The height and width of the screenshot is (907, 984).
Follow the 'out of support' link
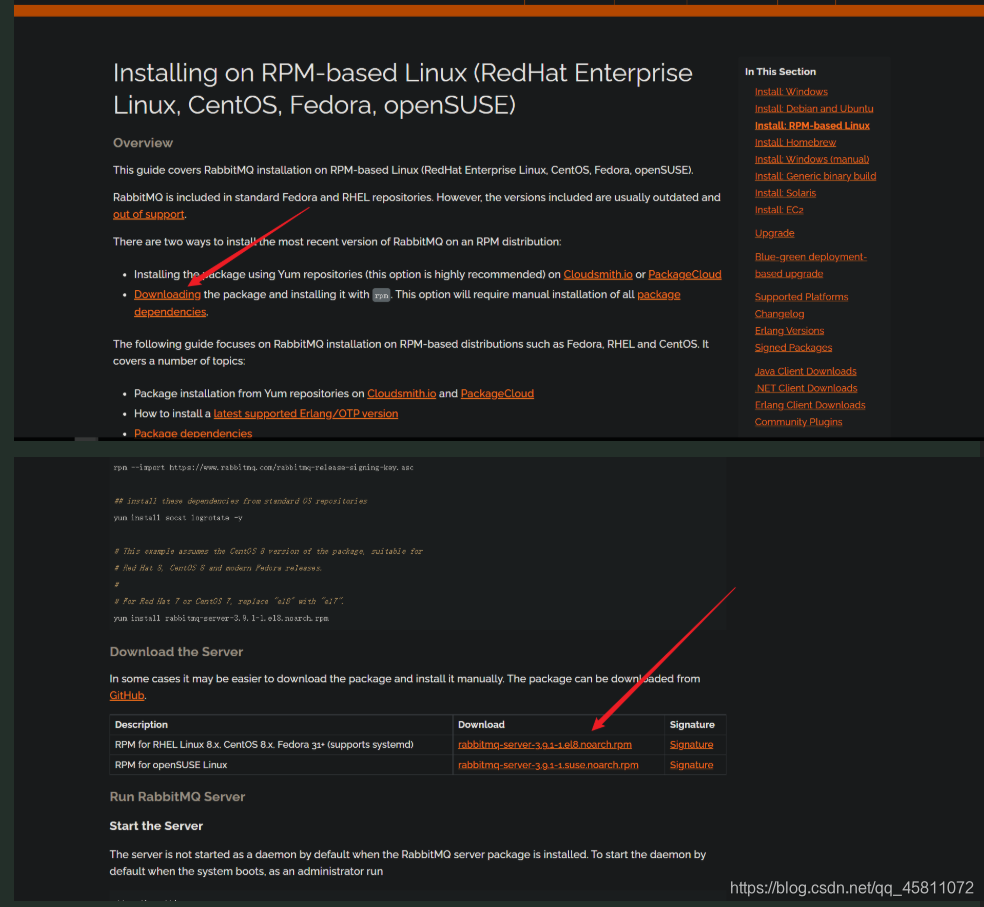(149, 215)
